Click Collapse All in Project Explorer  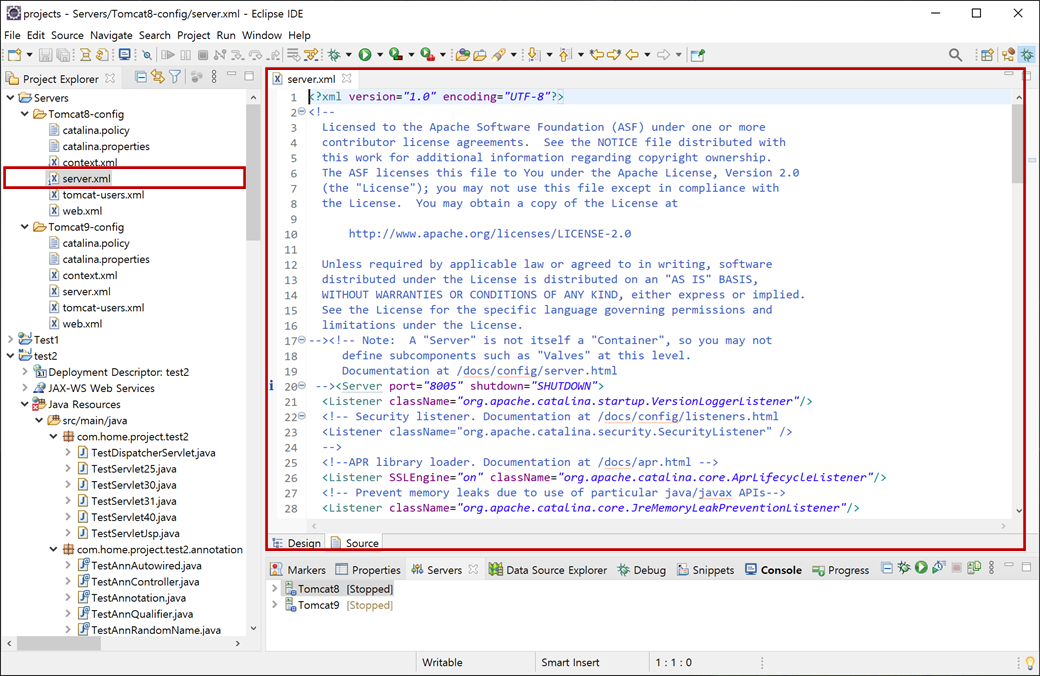tap(141, 77)
